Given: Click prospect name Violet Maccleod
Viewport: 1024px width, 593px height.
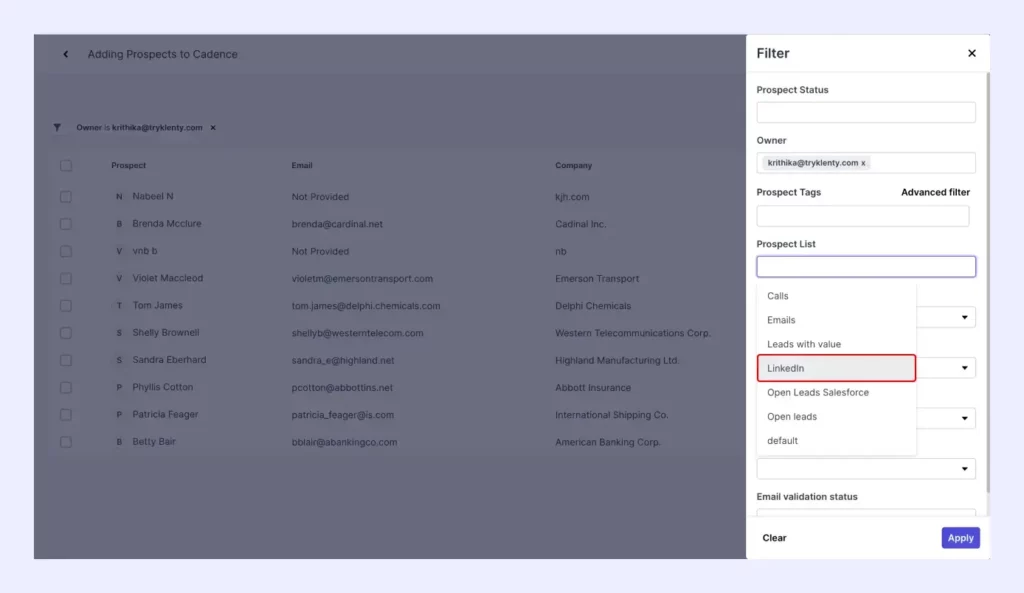Looking at the screenshot, I should (x=168, y=278).
